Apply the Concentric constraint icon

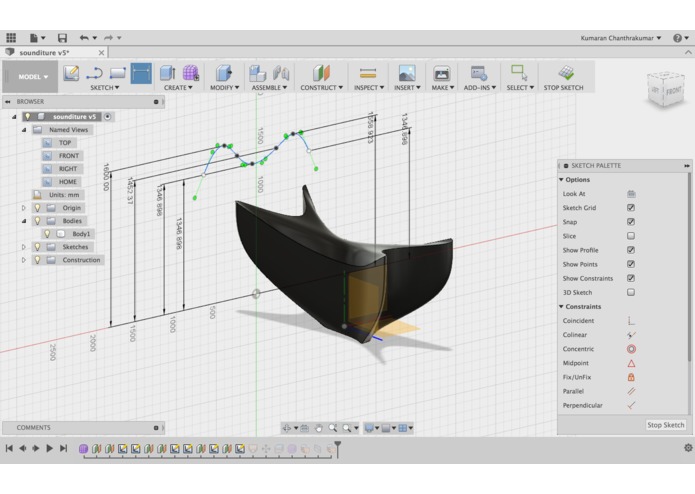coord(631,349)
